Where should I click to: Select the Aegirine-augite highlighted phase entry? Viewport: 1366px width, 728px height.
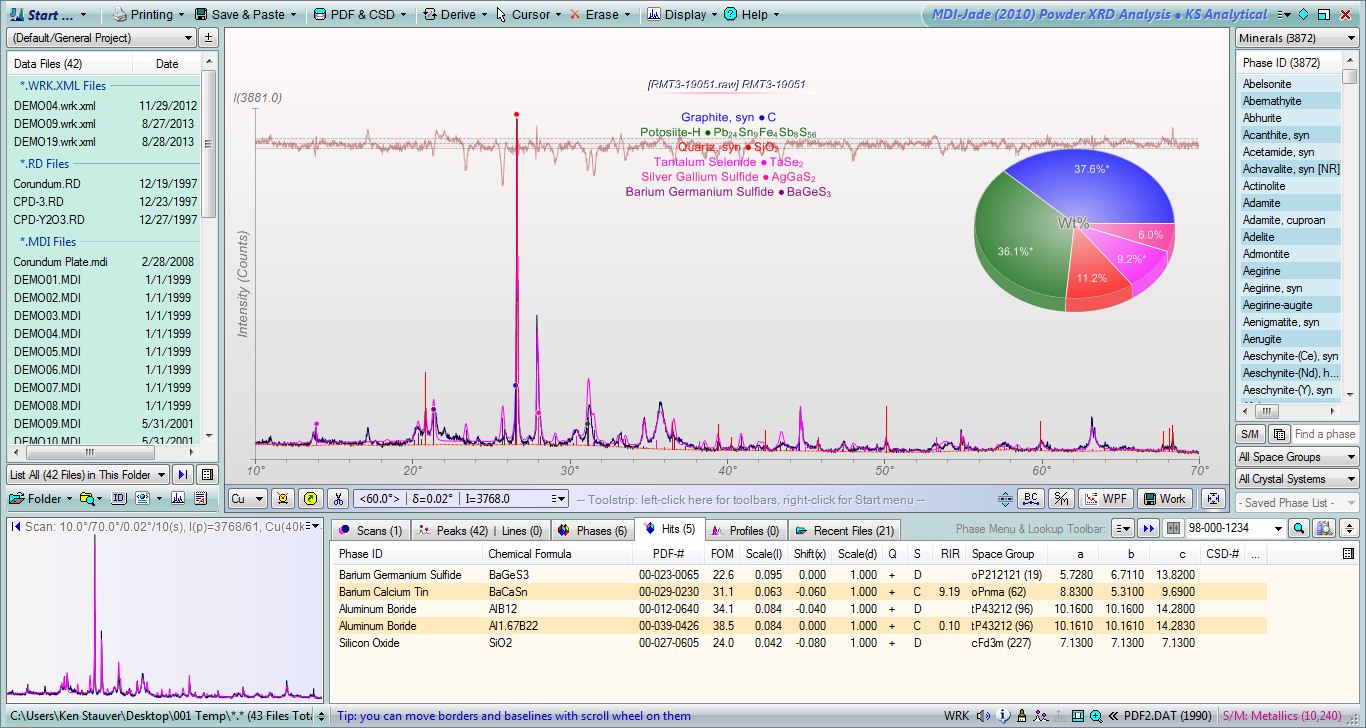point(1280,304)
